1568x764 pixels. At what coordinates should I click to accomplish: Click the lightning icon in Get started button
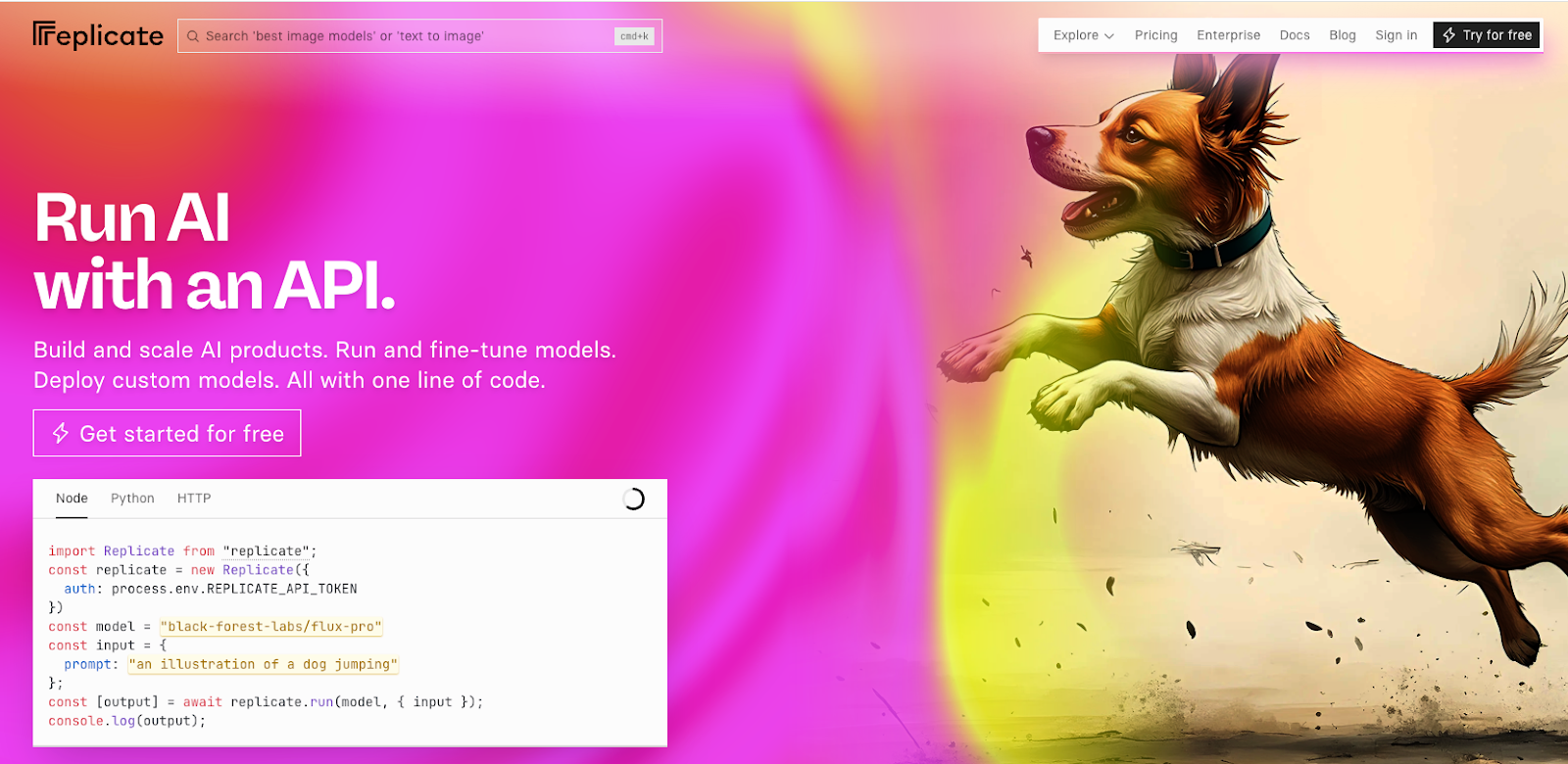click(61, 433)
